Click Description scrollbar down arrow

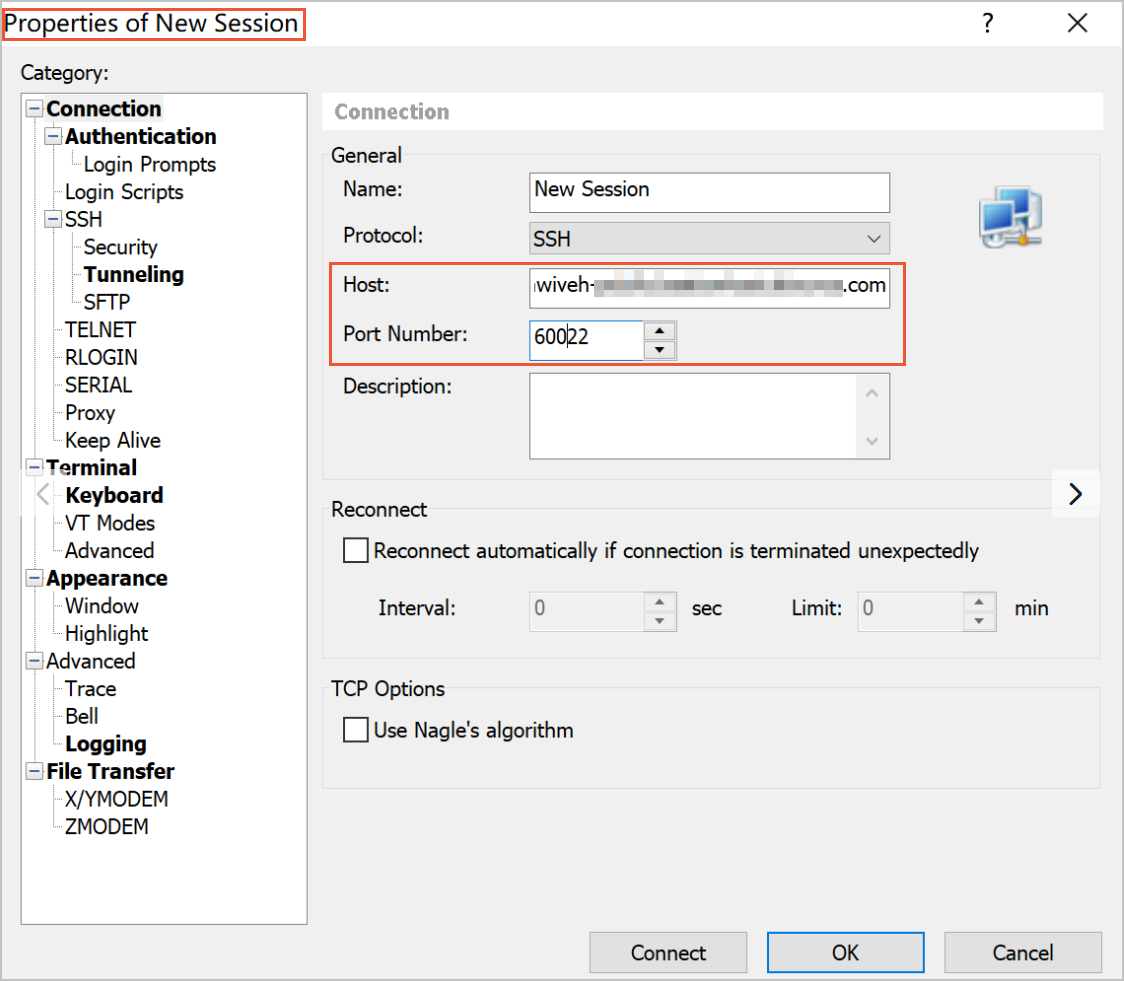click(872, 441)
